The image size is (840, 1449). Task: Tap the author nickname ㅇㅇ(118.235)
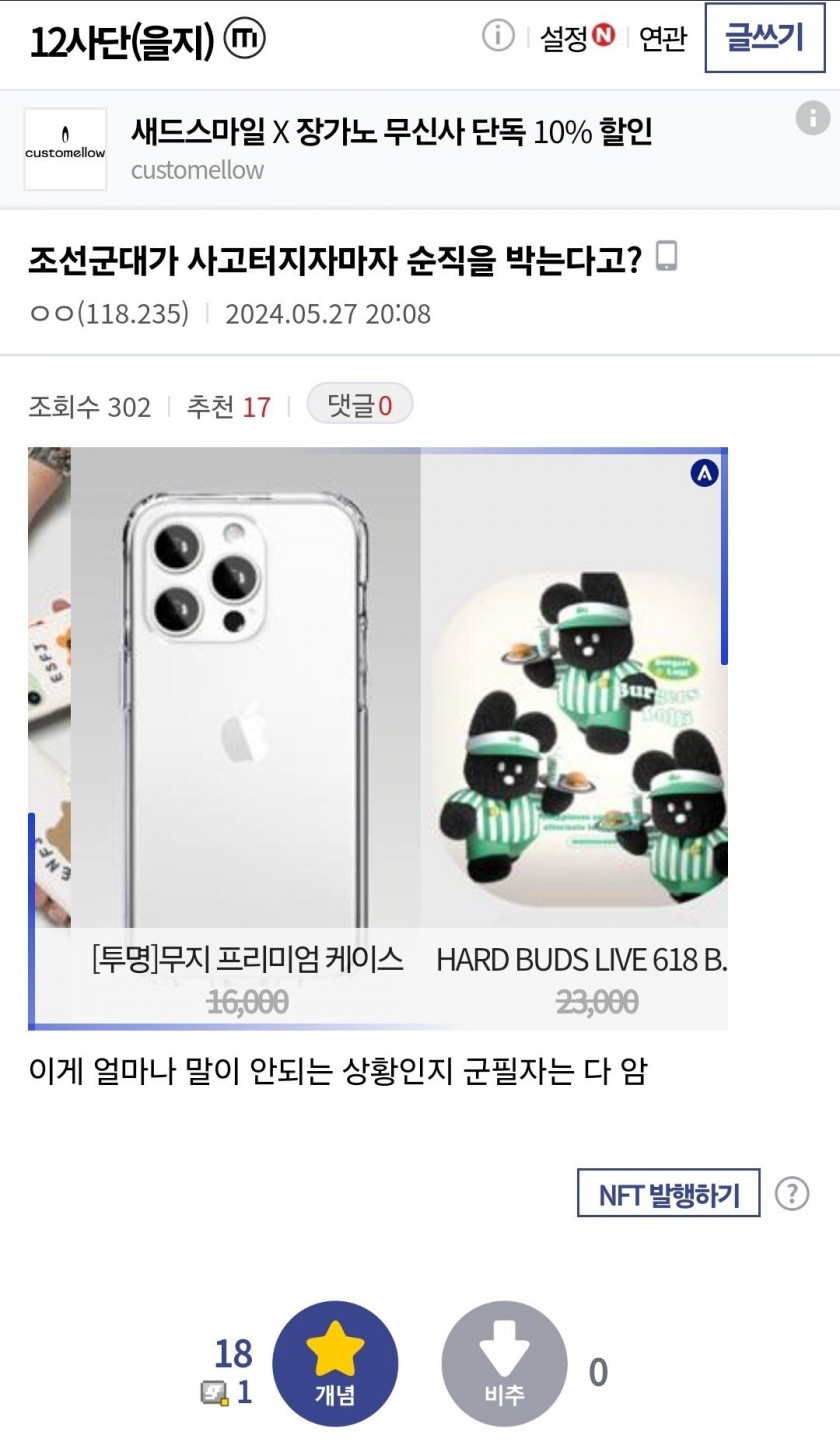tap(109, 313)
